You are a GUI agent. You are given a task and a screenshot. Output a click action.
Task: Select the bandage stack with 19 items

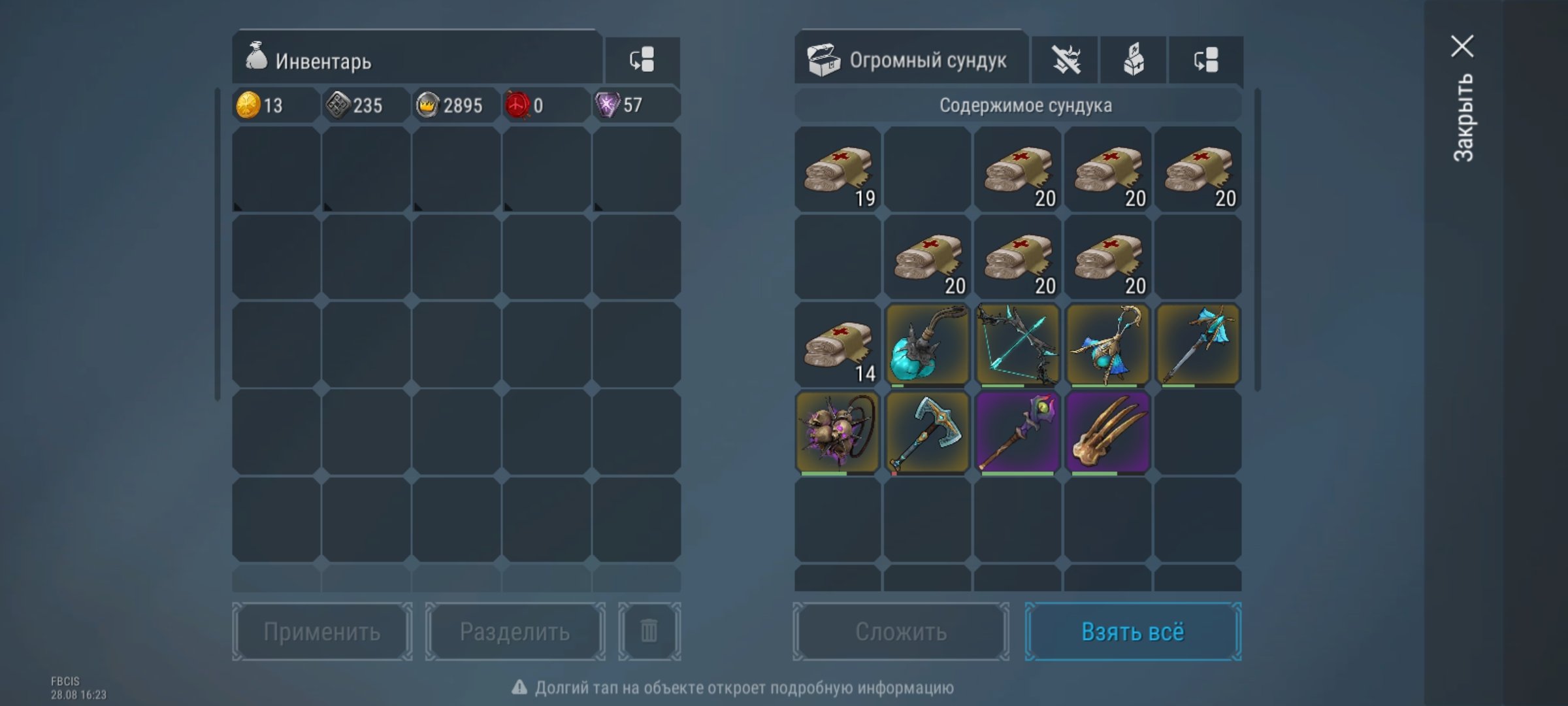(838, 169)
